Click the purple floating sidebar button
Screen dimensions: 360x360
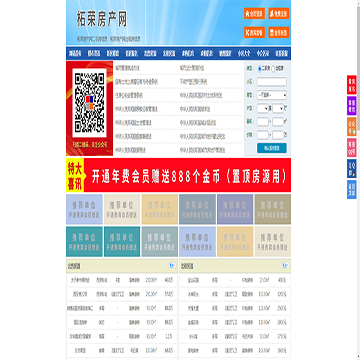point(352,106)
